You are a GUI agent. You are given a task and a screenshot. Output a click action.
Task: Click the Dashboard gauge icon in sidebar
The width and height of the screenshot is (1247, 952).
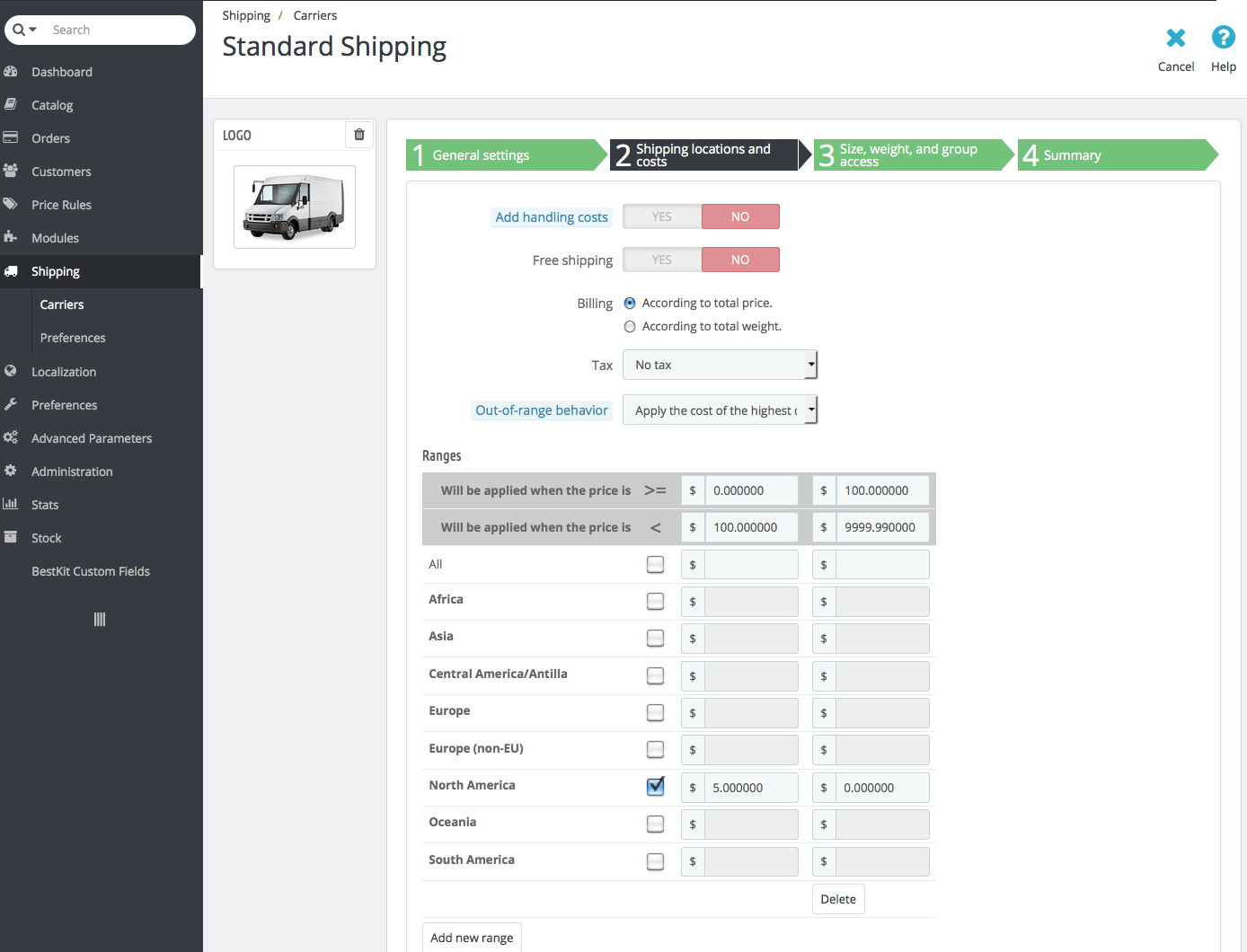pyautogui.click(x=11, y=72)
